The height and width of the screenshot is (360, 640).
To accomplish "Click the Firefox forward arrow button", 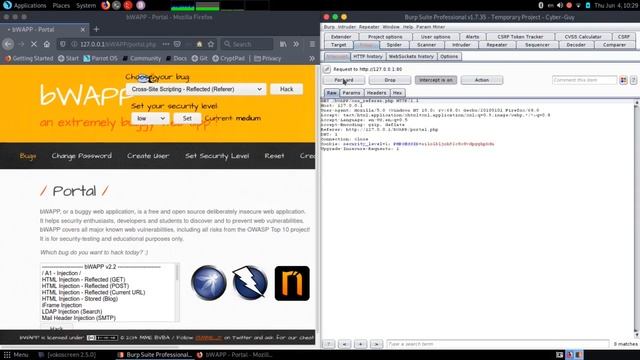I will pos(21,44).
